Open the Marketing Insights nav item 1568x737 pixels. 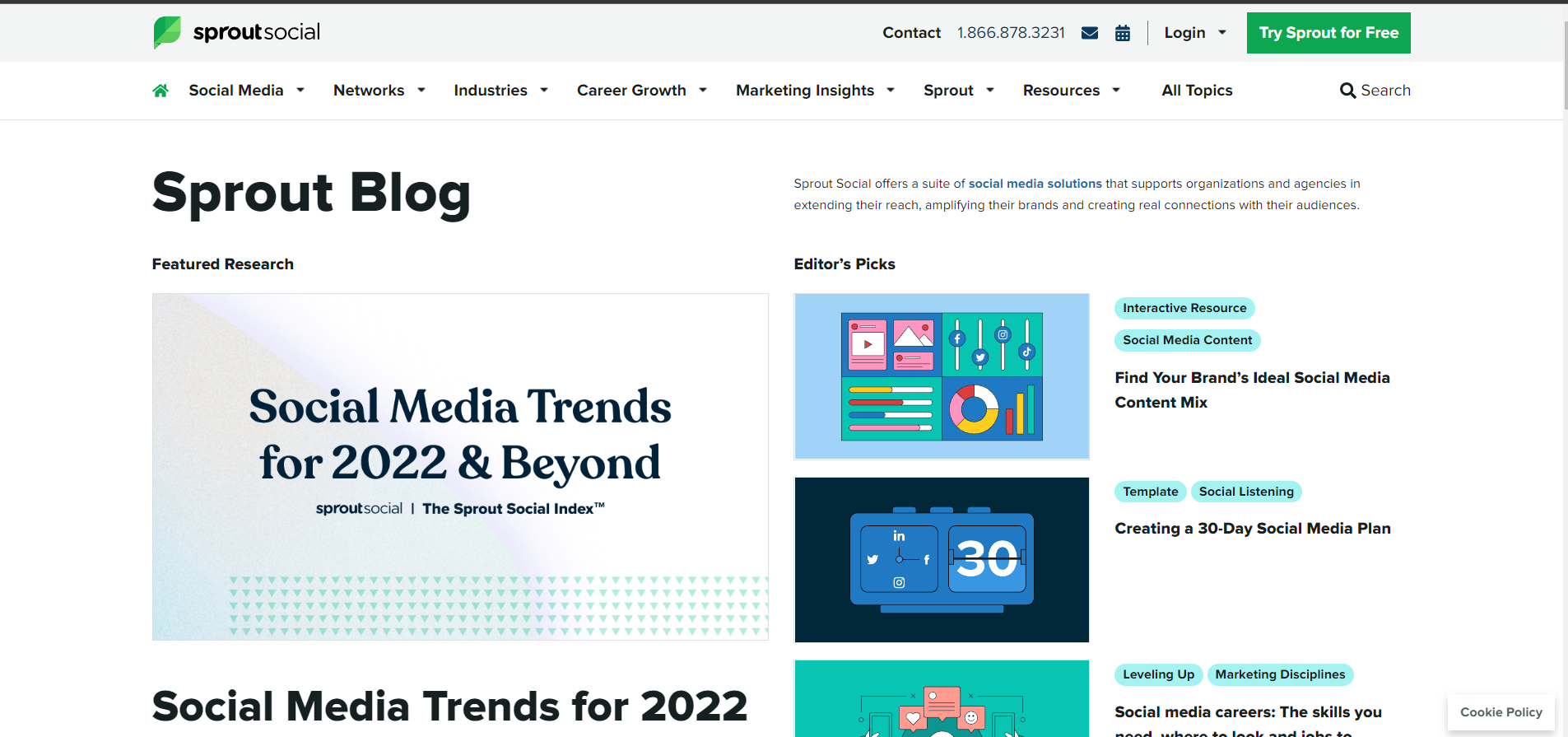click(x=805, y=91)
